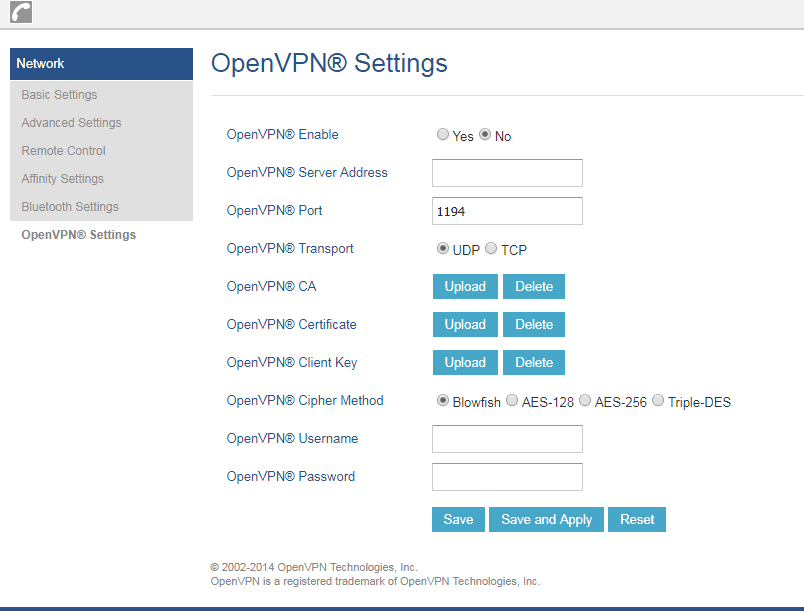This screenshot has height=611, width=804.
Task: Delete the OpenVPN Client Key
Action: coord(534,362)
